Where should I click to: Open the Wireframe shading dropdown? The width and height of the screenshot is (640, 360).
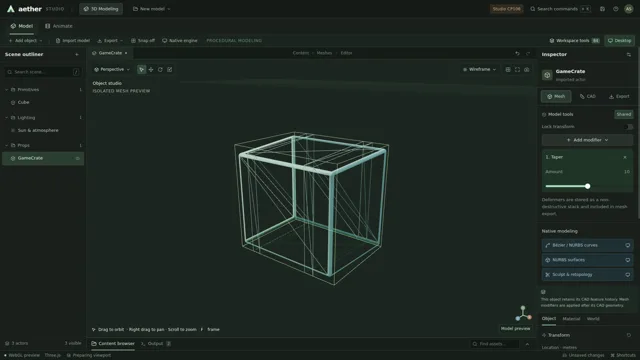[x=479, y=69]
